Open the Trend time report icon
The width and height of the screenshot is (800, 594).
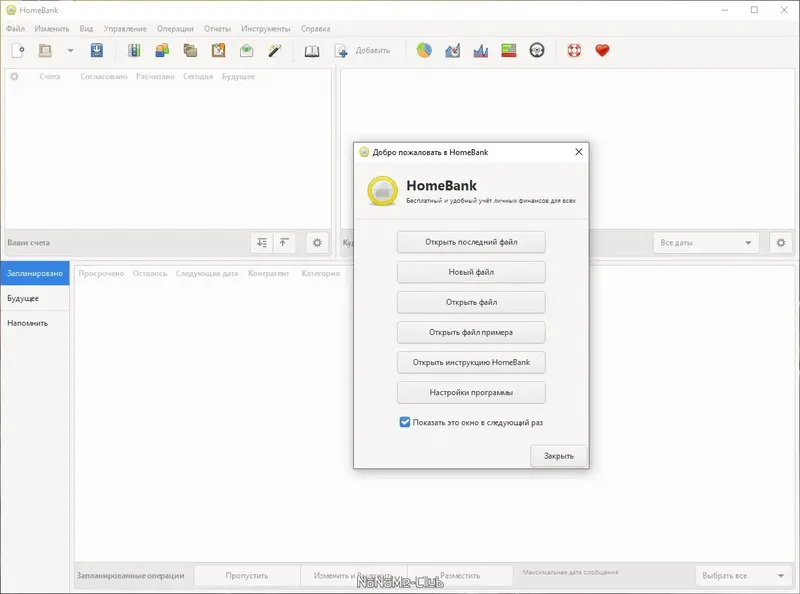[x=453, y=50]
